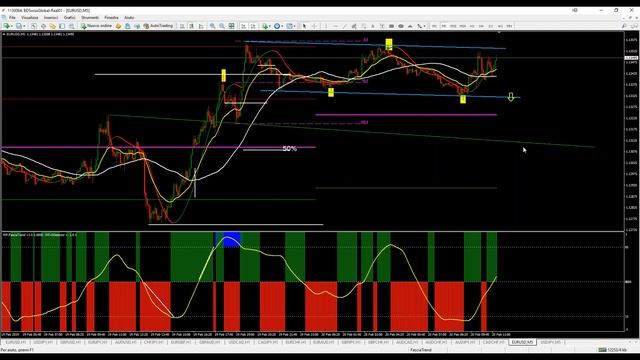Open the Aiuto menu
The height and width of the screenshot is (360, 640).
[x=129, y=18]
